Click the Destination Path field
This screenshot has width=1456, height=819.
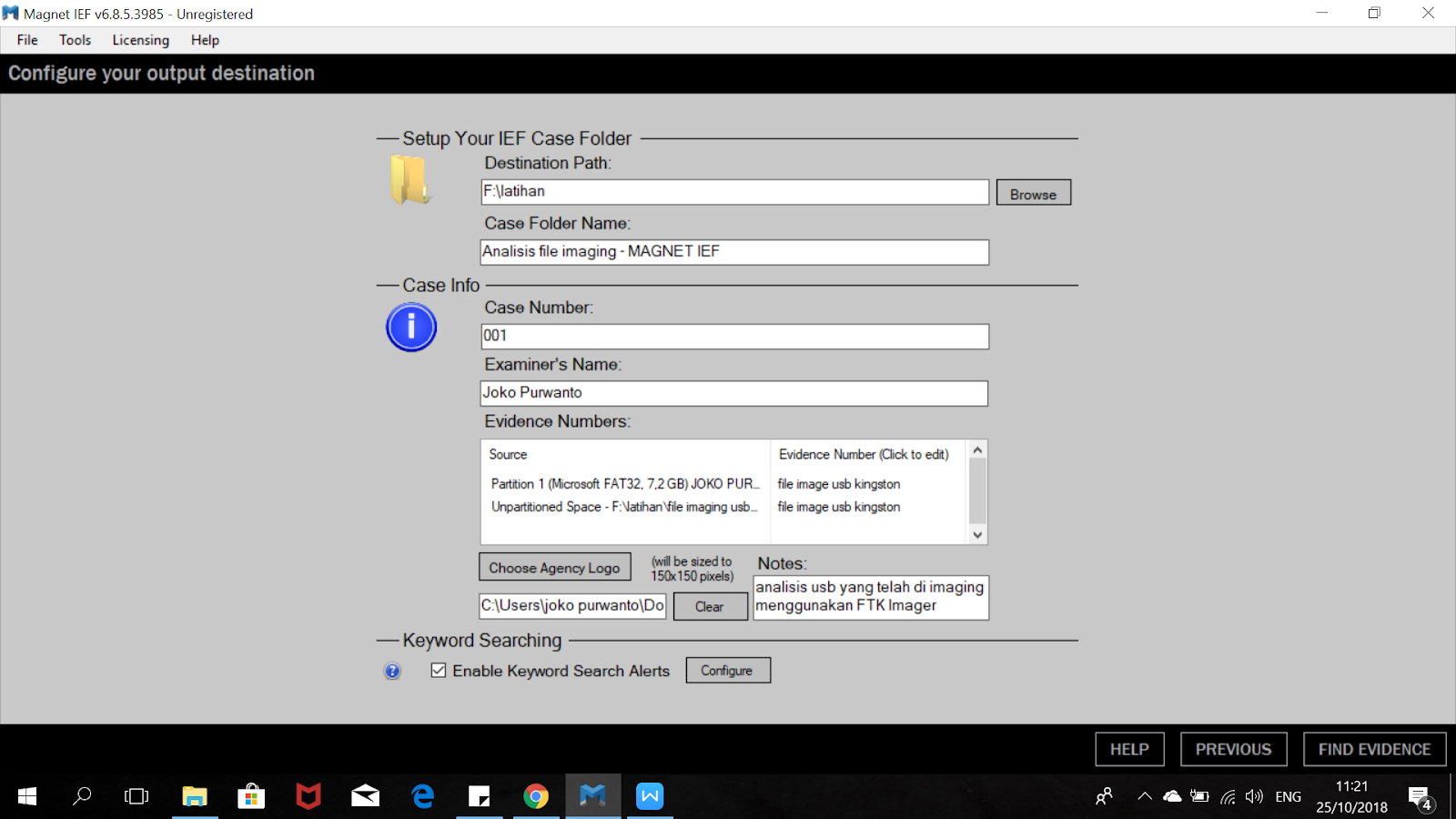coord(734,192)
